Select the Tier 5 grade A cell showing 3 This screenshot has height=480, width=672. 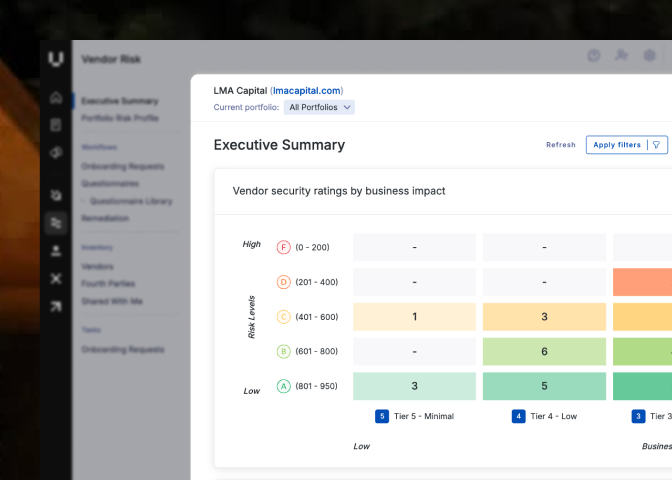tap(414, 386)
